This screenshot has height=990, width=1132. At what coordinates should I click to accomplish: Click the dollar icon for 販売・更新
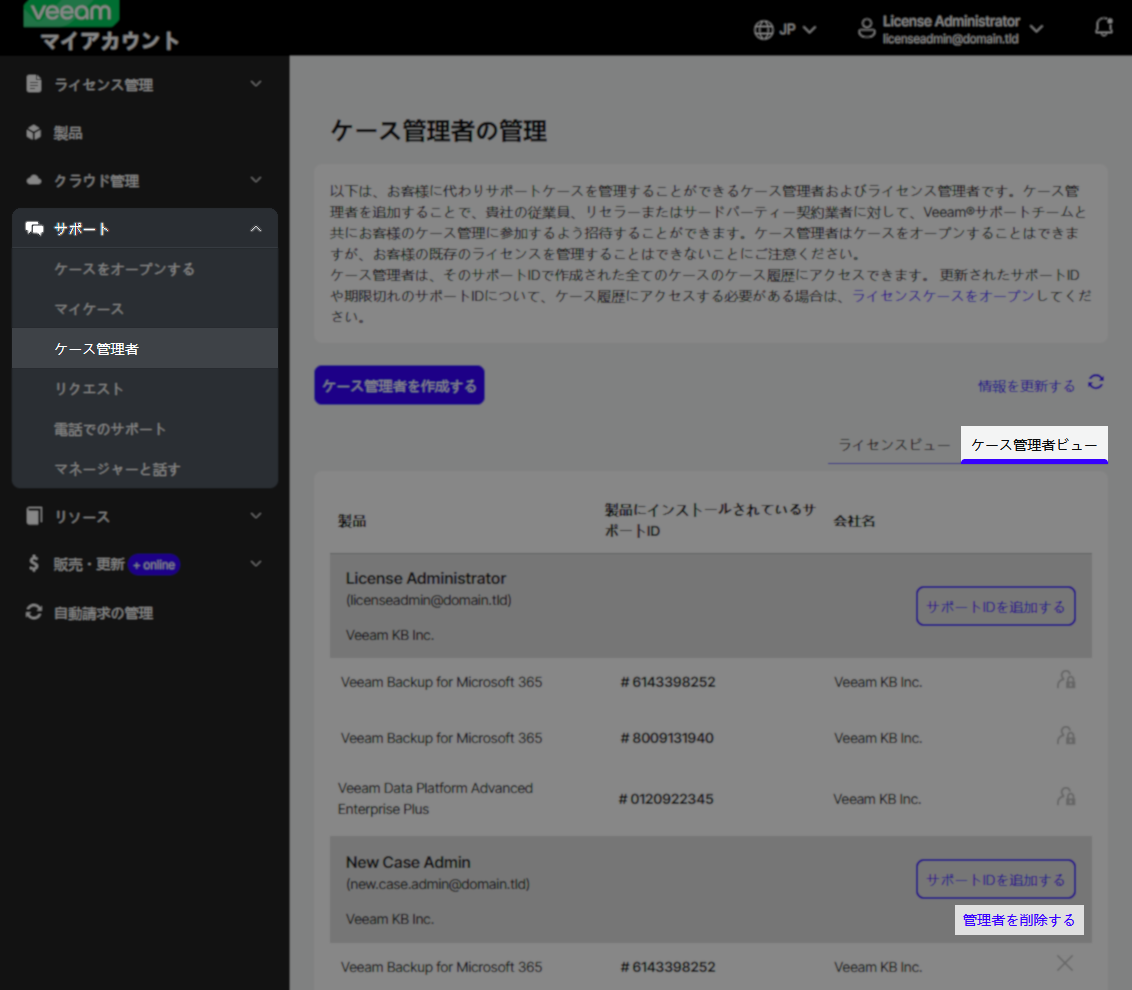pos(31,564)
